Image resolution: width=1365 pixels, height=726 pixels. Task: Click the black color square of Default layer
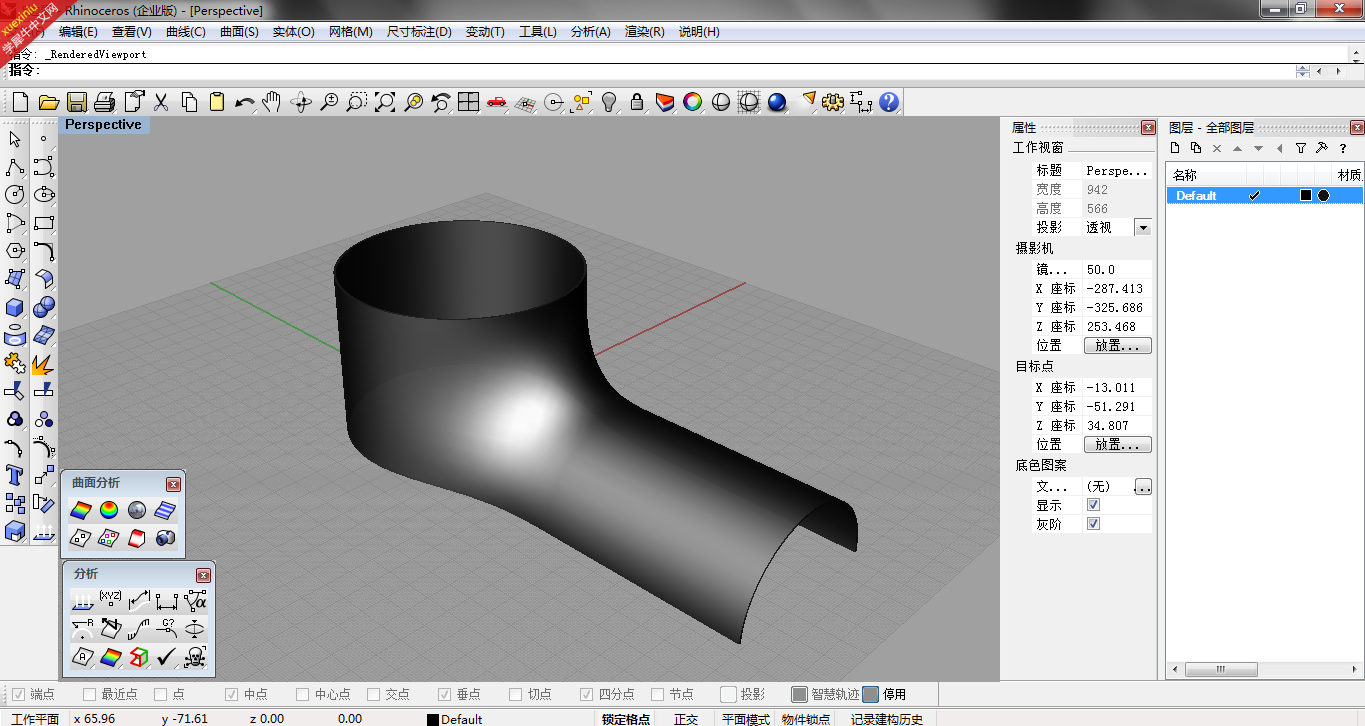pos(1305,195)
